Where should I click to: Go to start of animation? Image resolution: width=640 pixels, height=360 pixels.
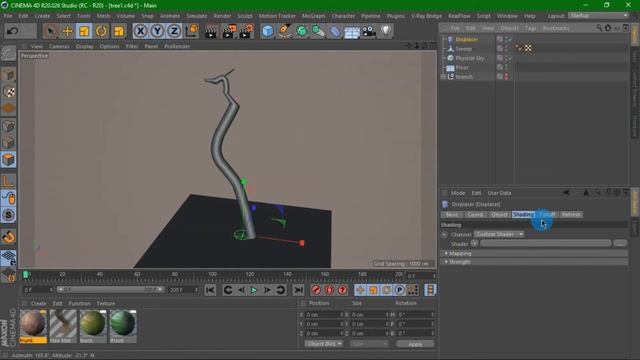(x=210, y=290)
